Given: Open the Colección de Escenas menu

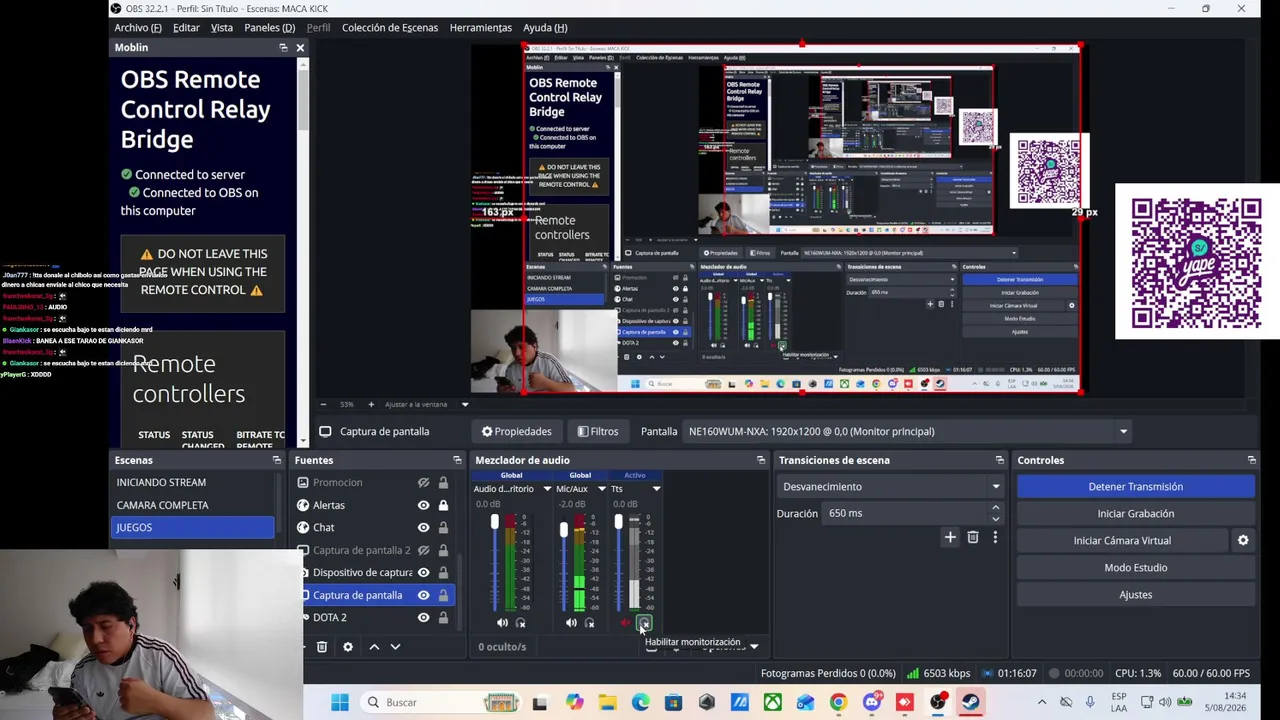Looking at the screenshot, I should pyautogui.click(x=390, y=28).
